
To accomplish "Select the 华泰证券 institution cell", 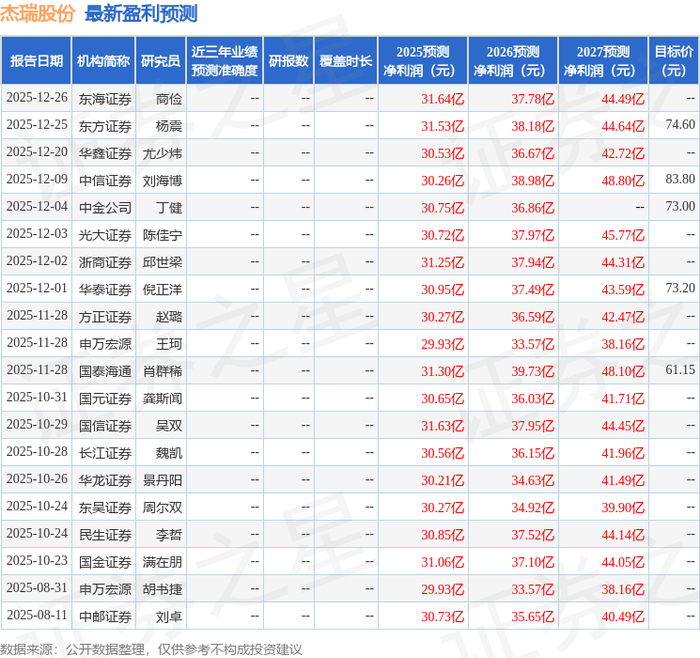I will [x=105, y=289].
